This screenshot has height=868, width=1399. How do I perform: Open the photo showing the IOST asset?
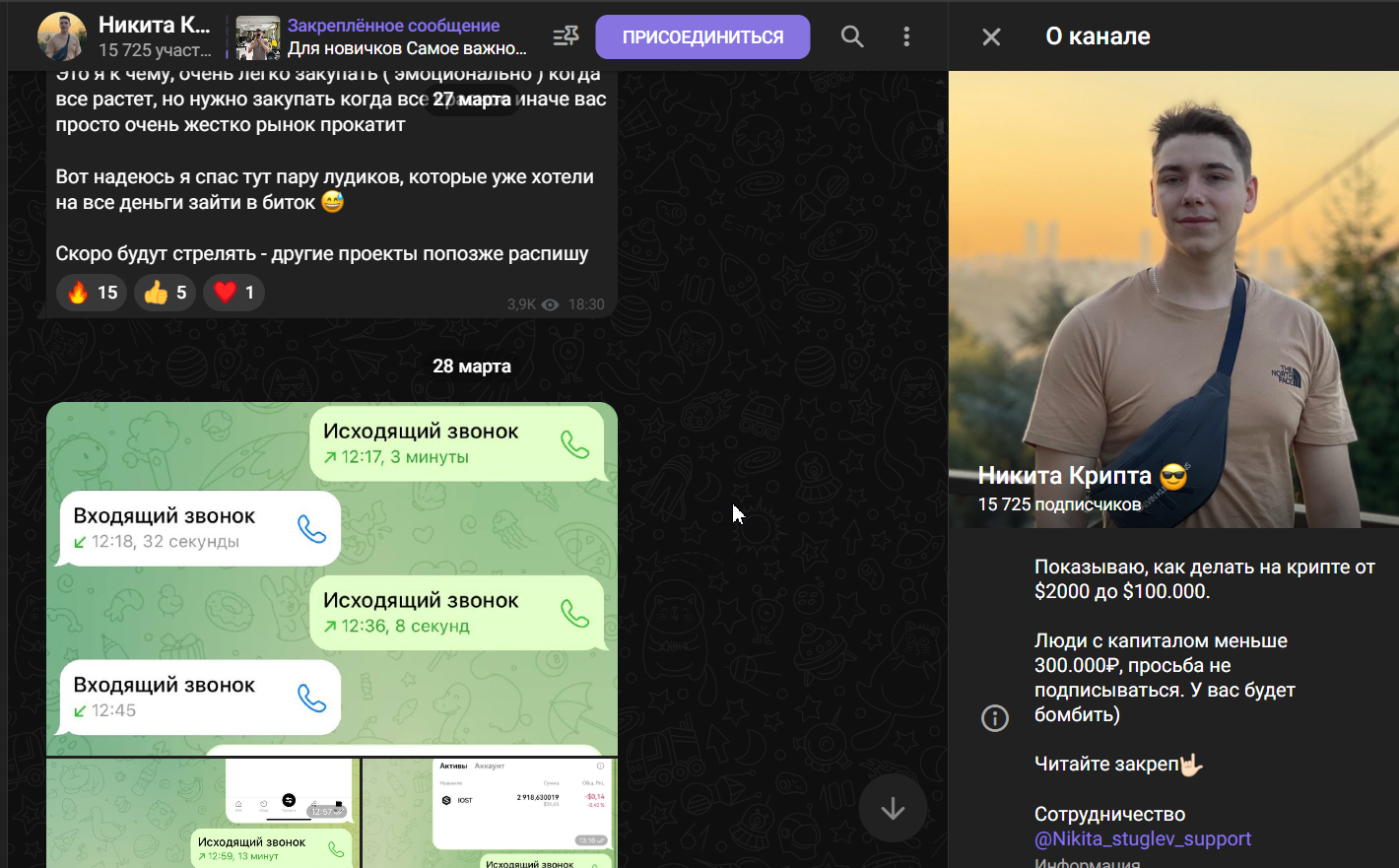click(490, 814)
